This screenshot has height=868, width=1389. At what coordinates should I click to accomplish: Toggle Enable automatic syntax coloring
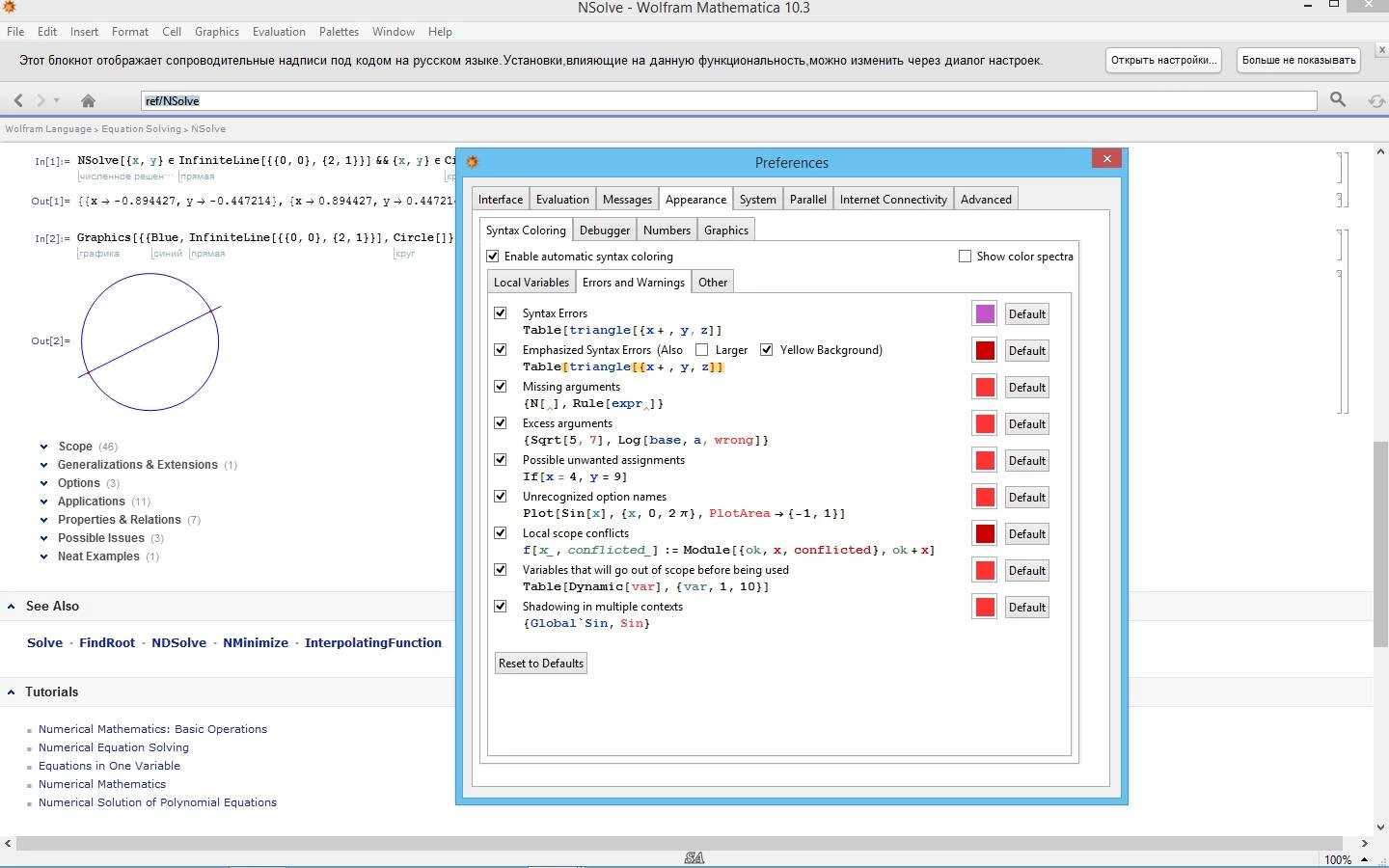point(493,257)
